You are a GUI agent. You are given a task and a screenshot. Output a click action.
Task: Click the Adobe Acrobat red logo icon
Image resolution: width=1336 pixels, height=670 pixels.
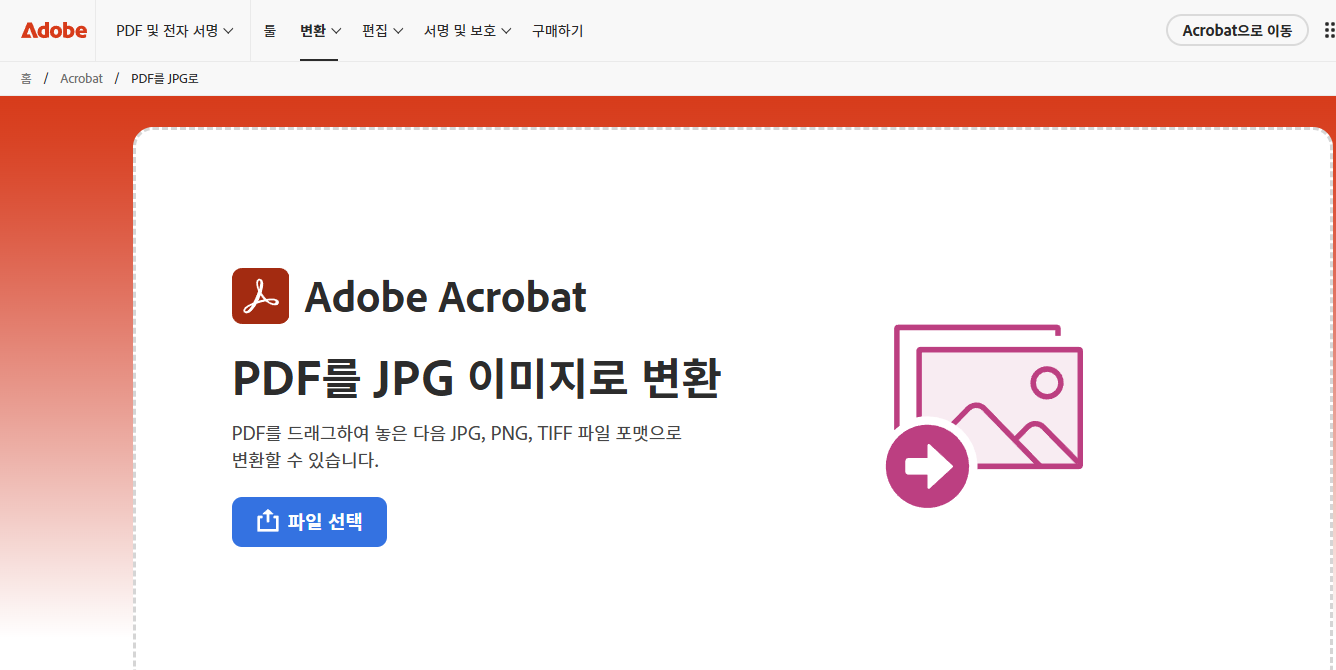260,296
